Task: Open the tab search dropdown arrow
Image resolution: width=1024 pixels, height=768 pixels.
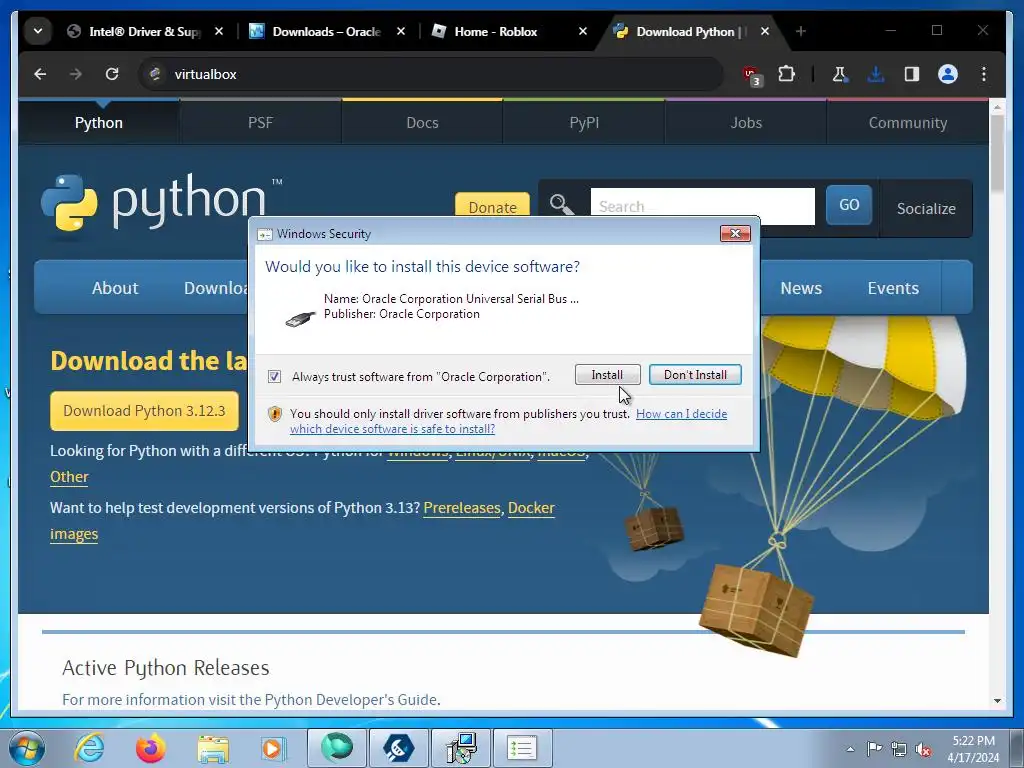Action: [38, 31]
